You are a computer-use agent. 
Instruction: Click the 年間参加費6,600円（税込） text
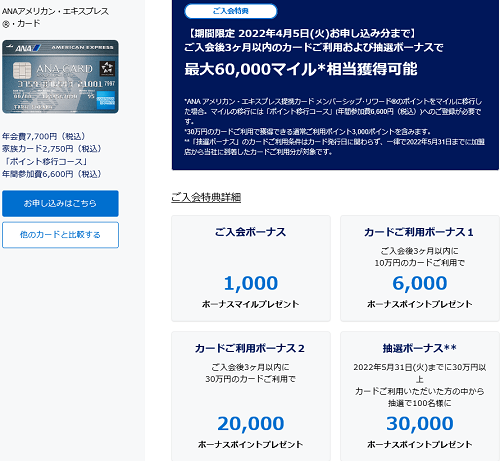pos(52,174)
